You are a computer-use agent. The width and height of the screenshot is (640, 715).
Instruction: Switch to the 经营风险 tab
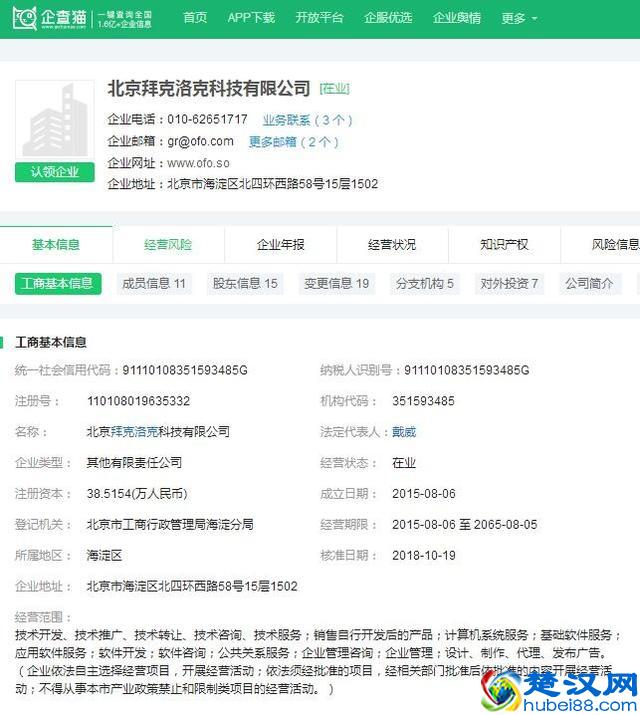click(x=168, y=244)
